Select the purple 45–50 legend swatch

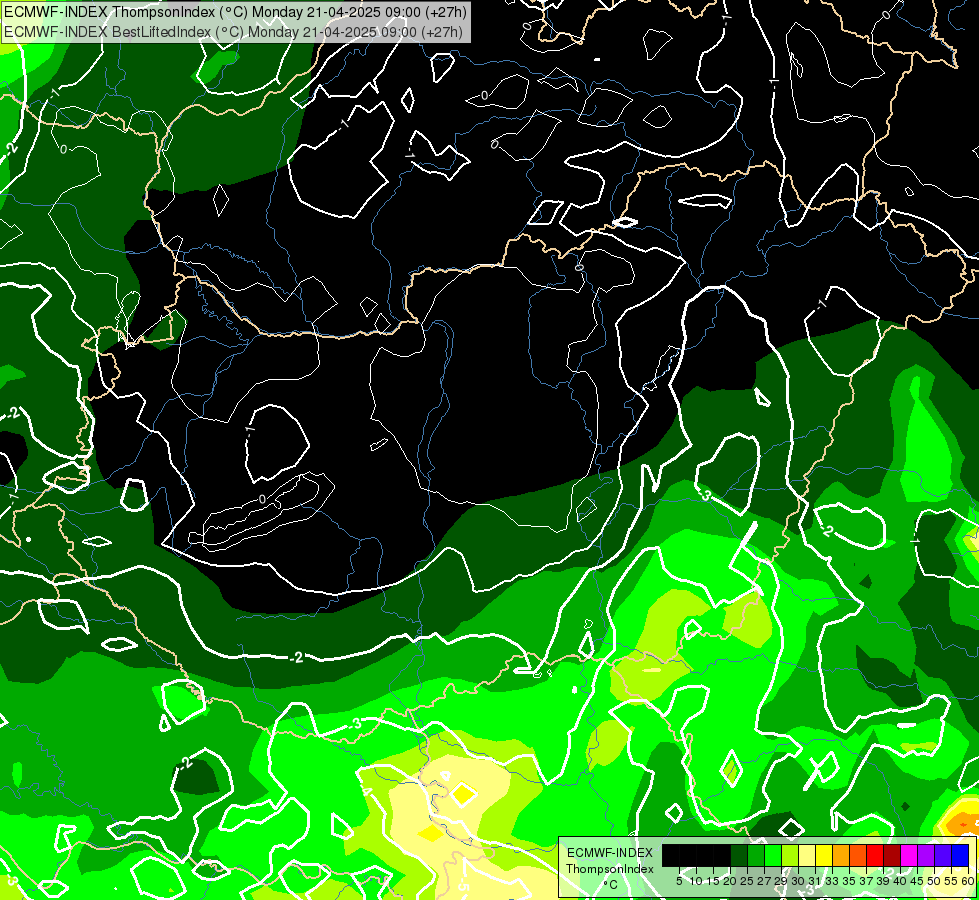[926, 856]
